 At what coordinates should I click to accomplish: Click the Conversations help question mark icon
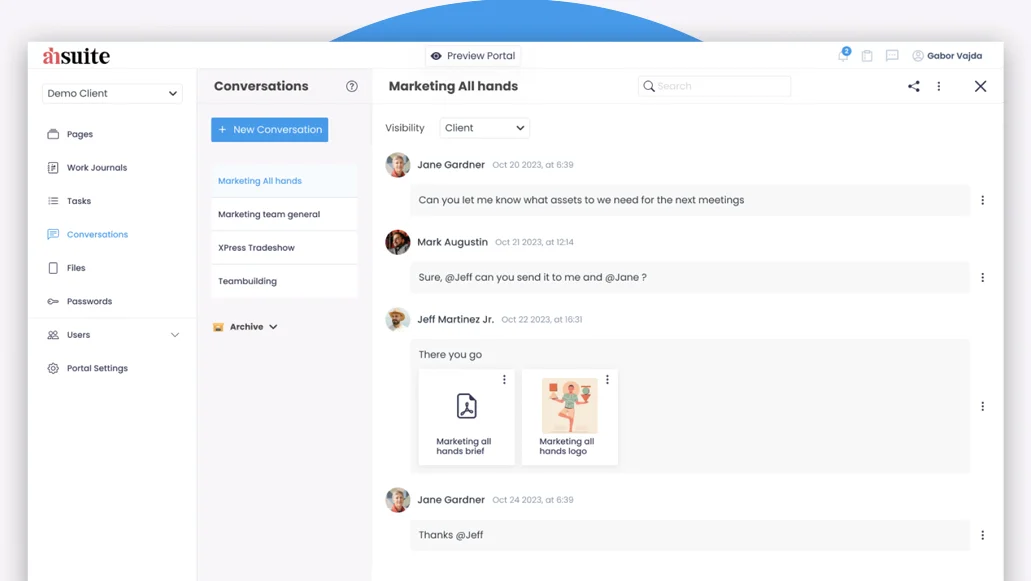pyautogui.click(x=352, y=87)
